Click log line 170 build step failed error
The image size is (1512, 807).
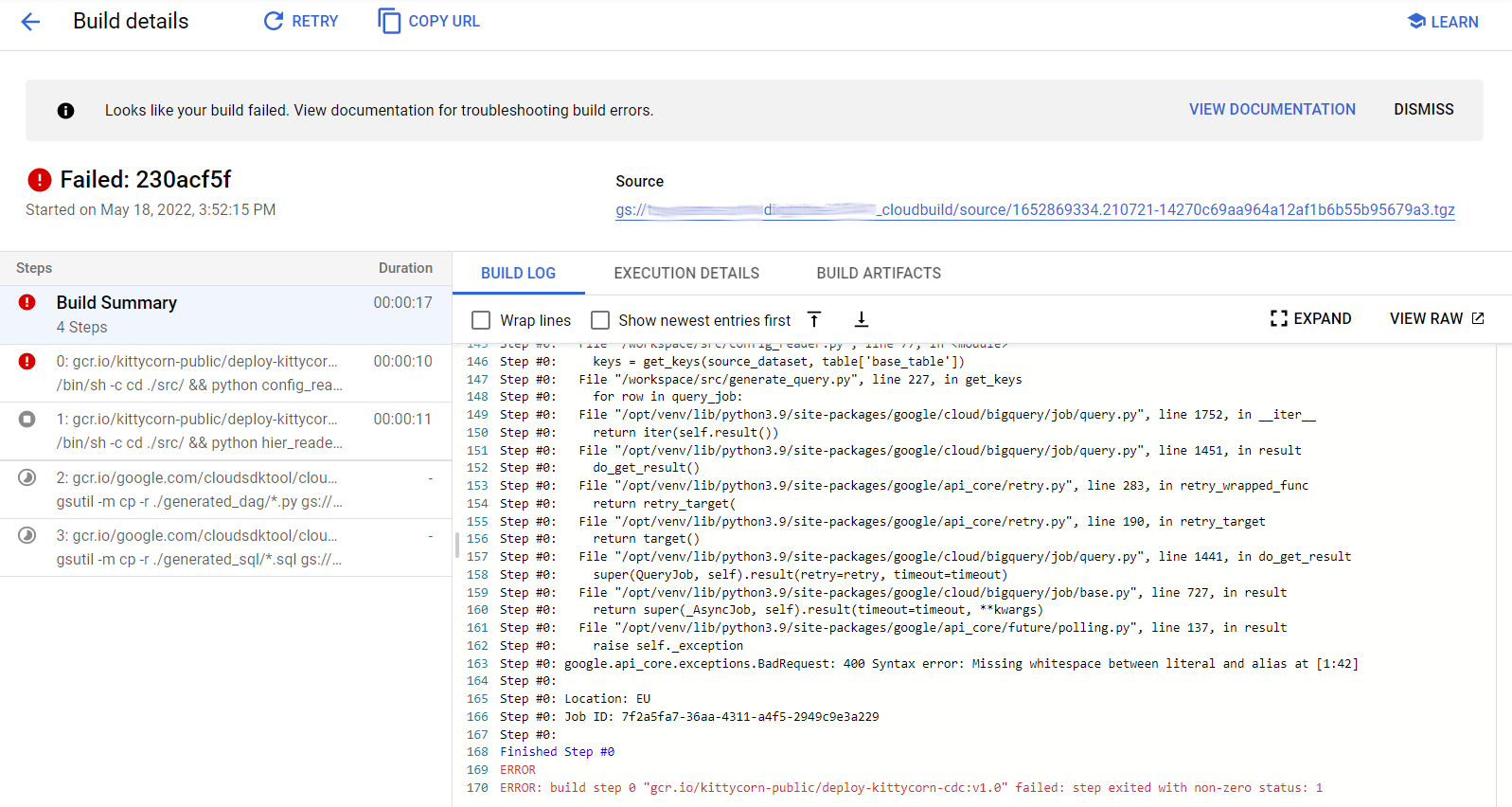pos(911,787)
